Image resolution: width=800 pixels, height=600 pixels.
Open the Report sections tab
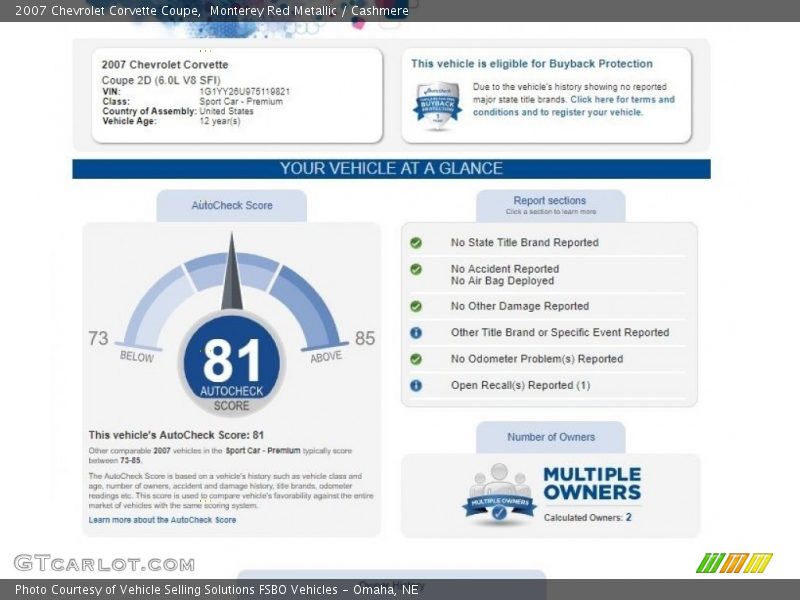(x=550, y=204)
